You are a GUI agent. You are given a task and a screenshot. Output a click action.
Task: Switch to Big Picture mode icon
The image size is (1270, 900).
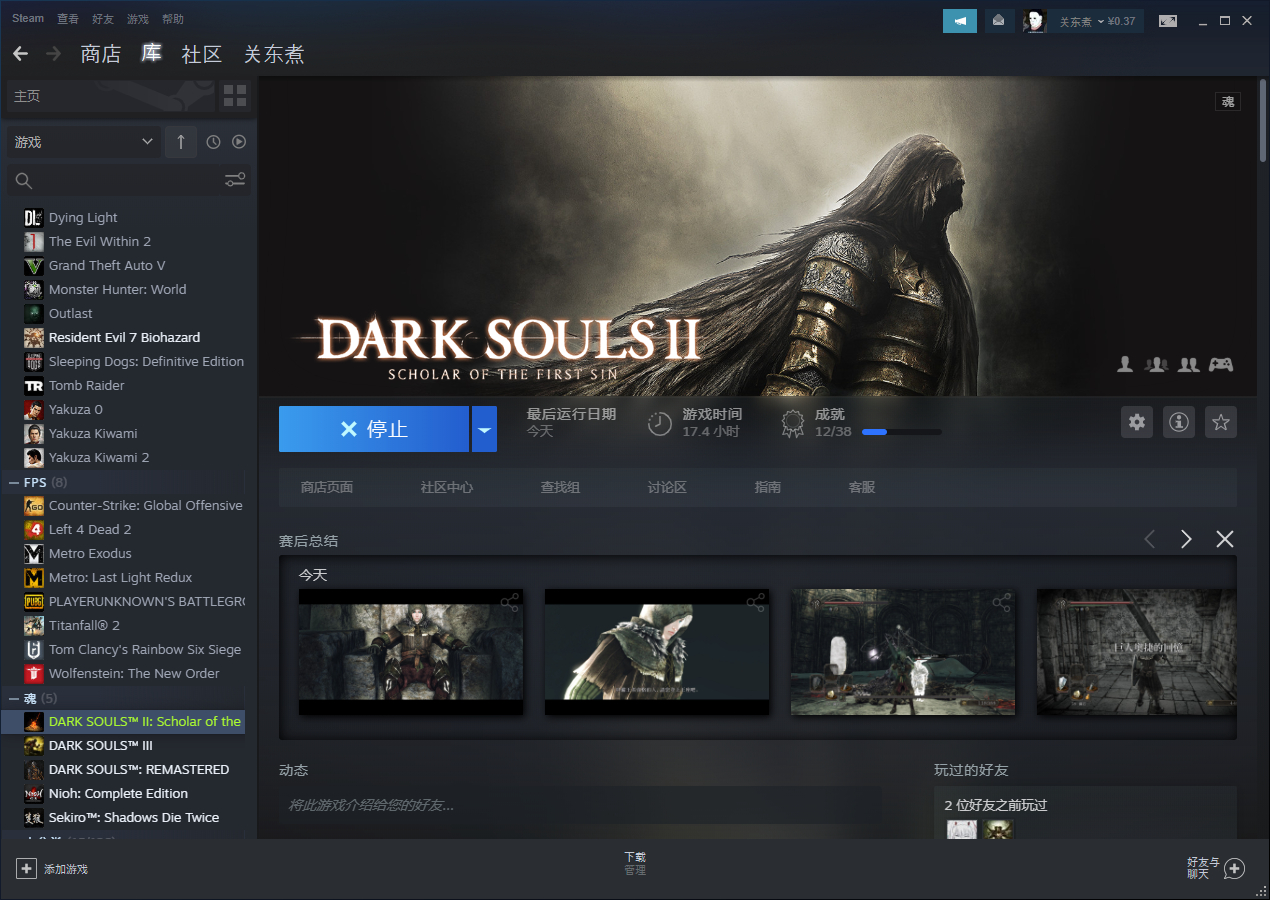pyautogui.click(x=1168, y=21)
